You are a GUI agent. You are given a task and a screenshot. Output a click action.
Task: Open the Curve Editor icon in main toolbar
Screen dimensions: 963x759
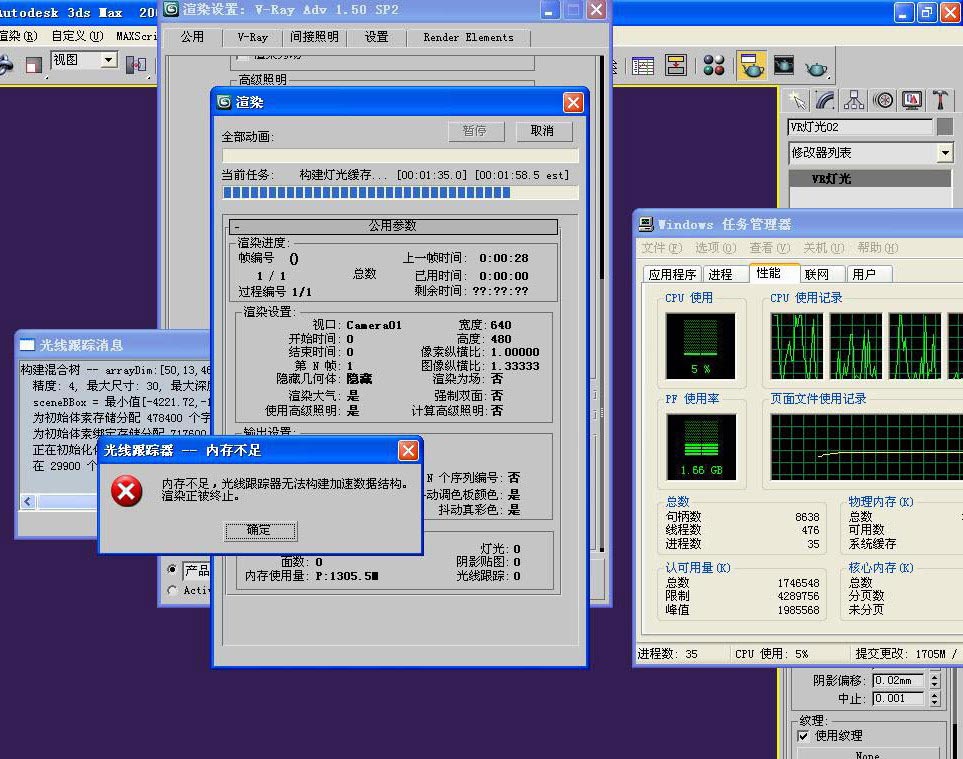[643, 66]
